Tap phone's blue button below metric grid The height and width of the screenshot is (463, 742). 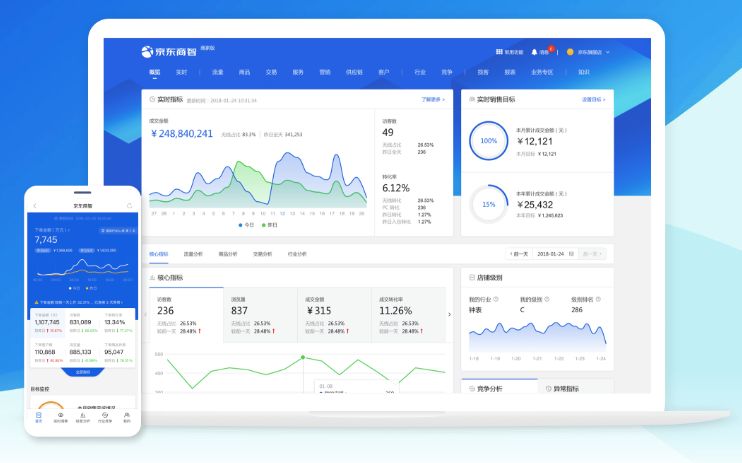(x=83, y=372)
